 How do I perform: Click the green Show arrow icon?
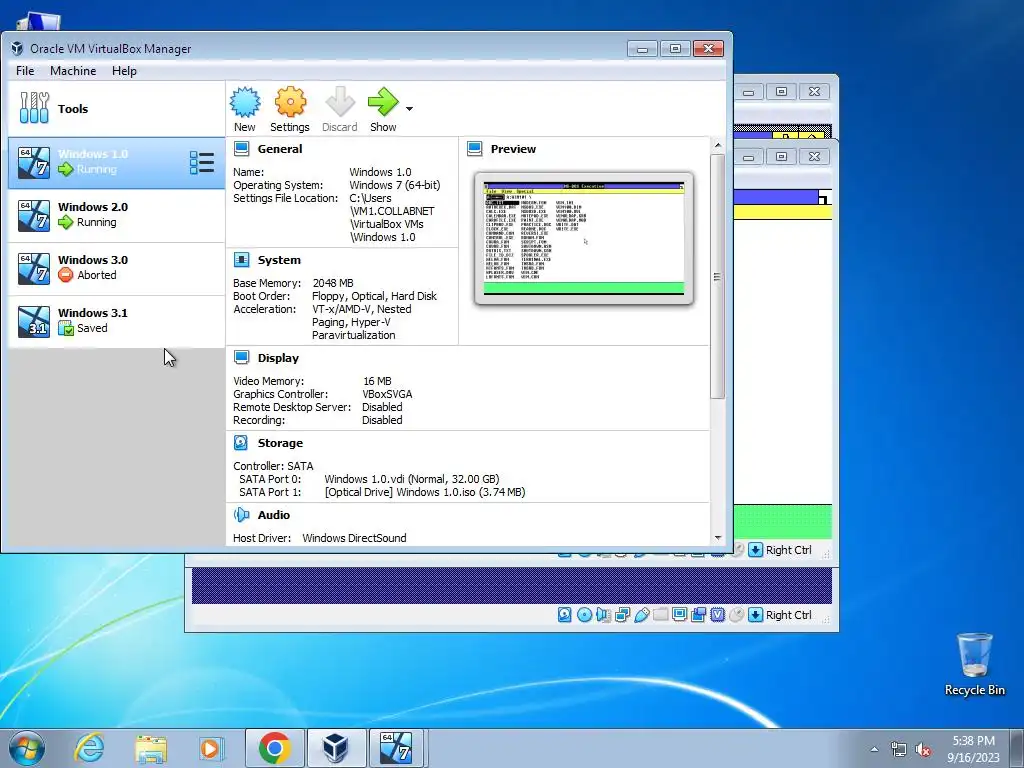coord(383,103)
